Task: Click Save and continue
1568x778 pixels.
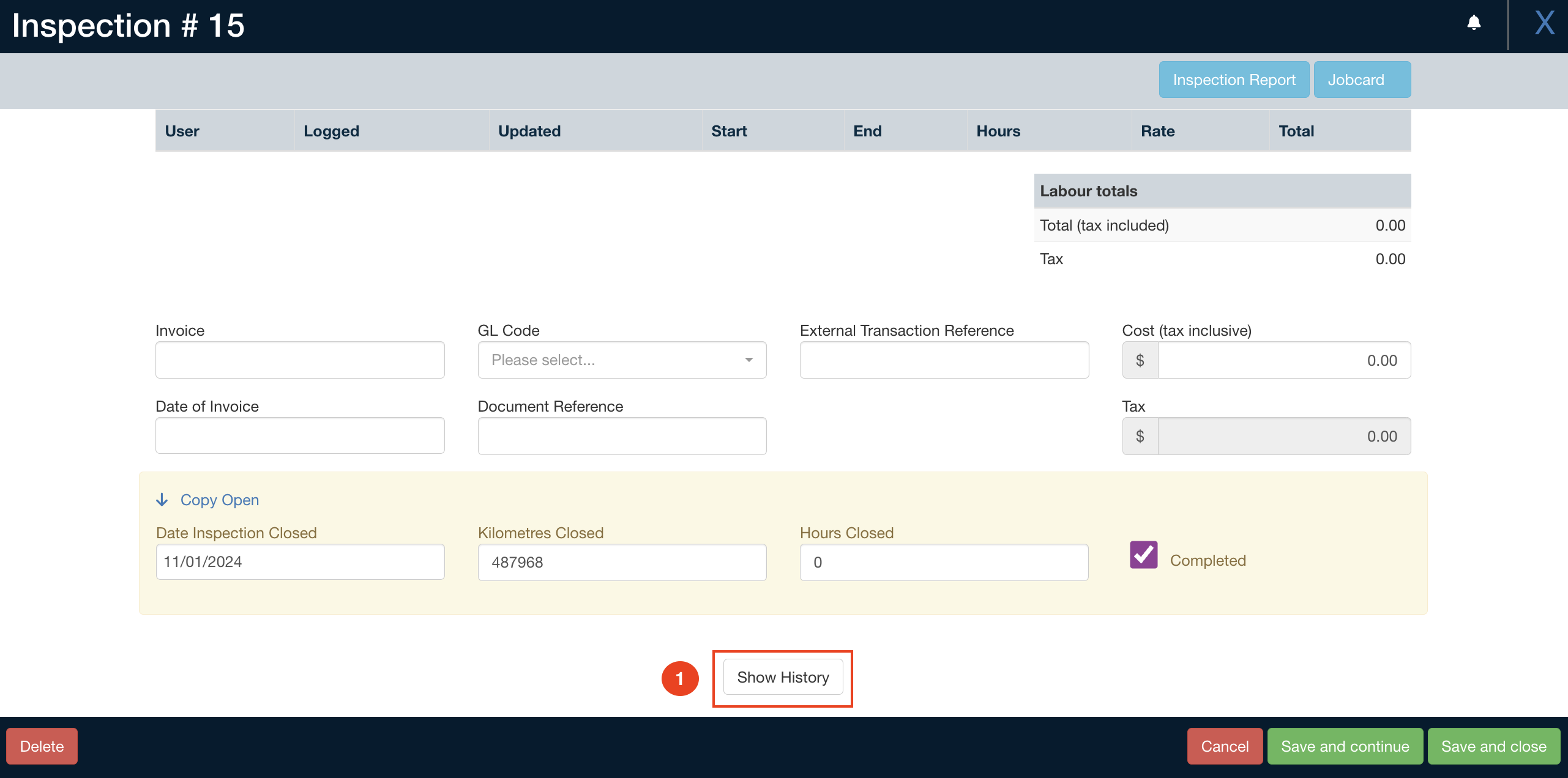Action: tap(1345, 746)
